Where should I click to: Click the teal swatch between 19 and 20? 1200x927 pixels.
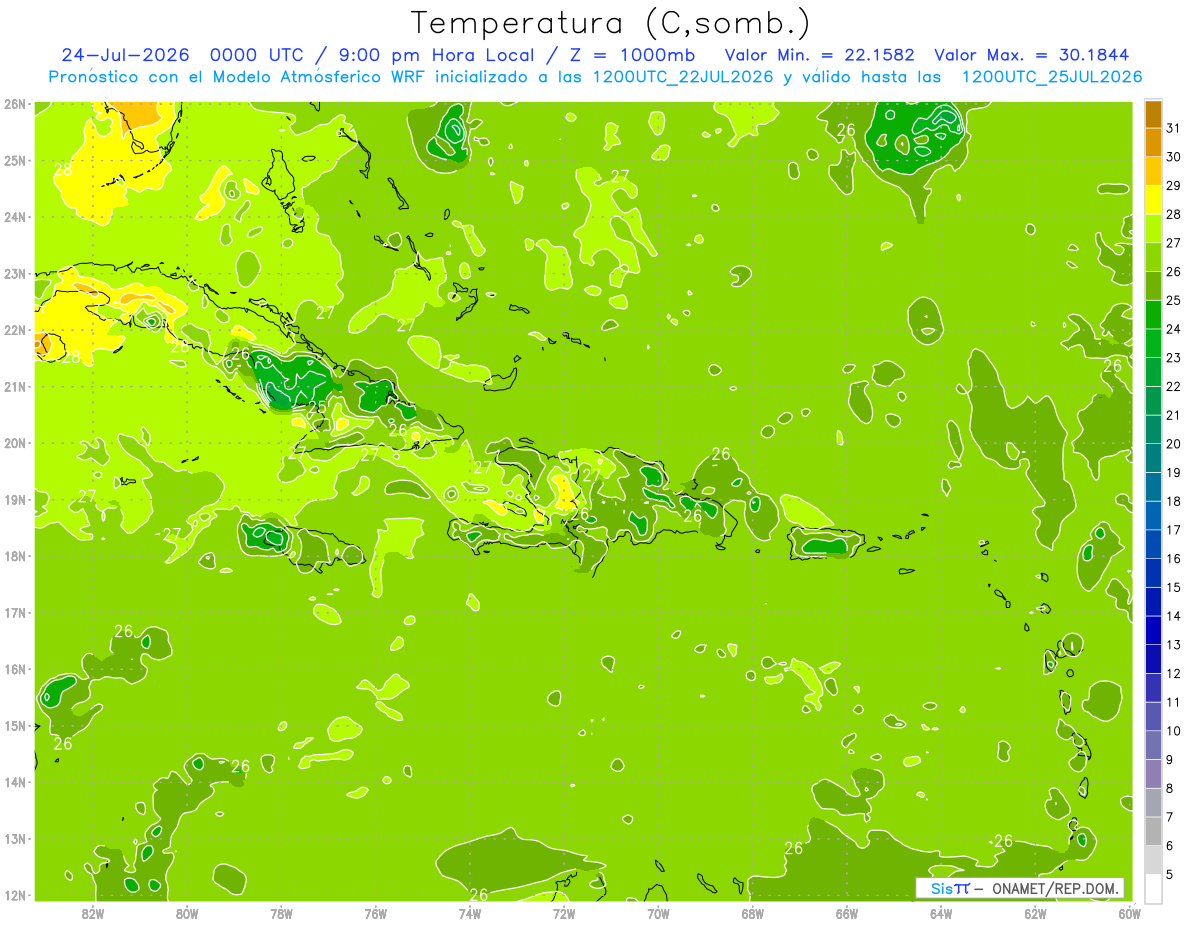1153,459
